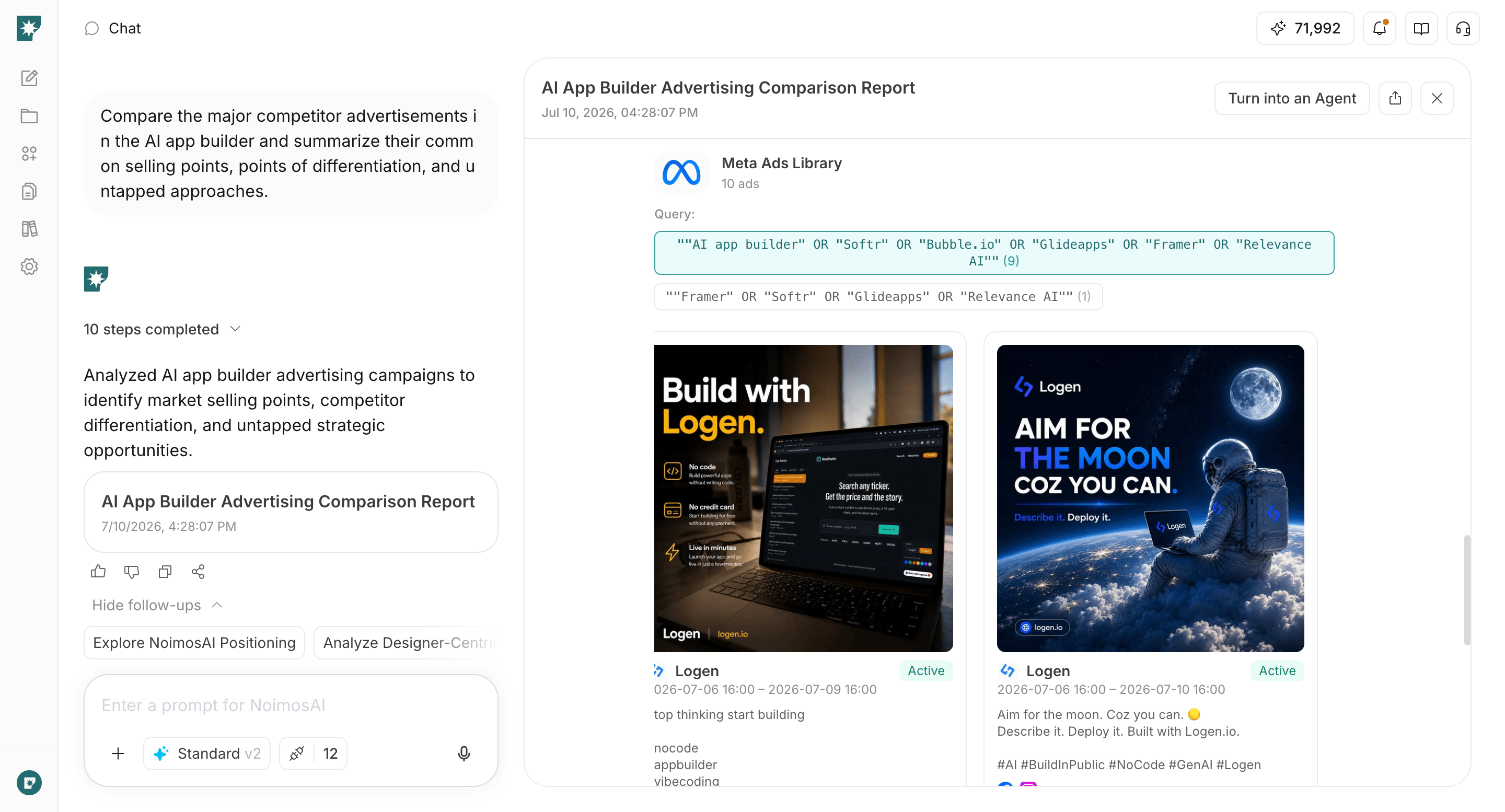Give thumbs up to the response
This screenshot has height=812, width=1505.
(x=98, y=572)
